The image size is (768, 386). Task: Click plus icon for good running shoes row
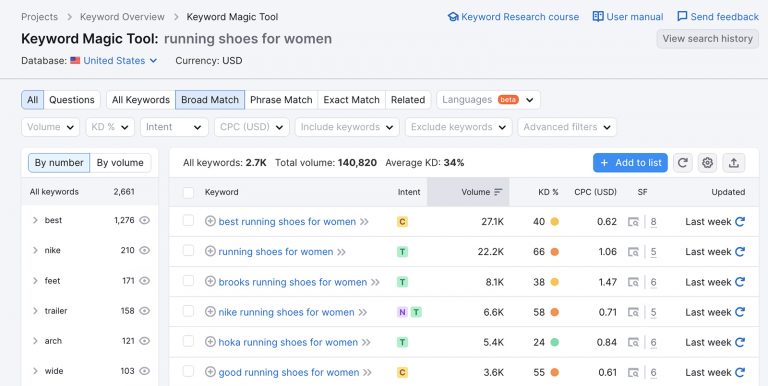210,372
